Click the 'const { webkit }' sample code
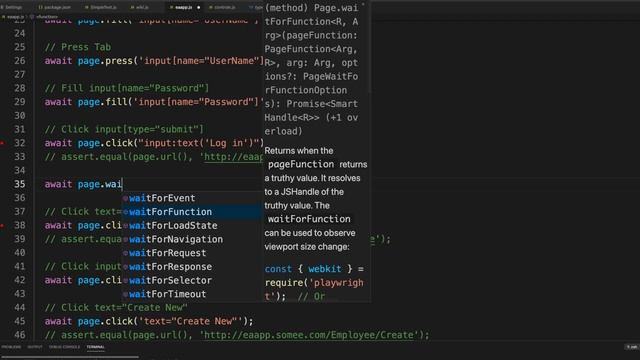This screenshot has width=640, height=360. coord(313,269)
